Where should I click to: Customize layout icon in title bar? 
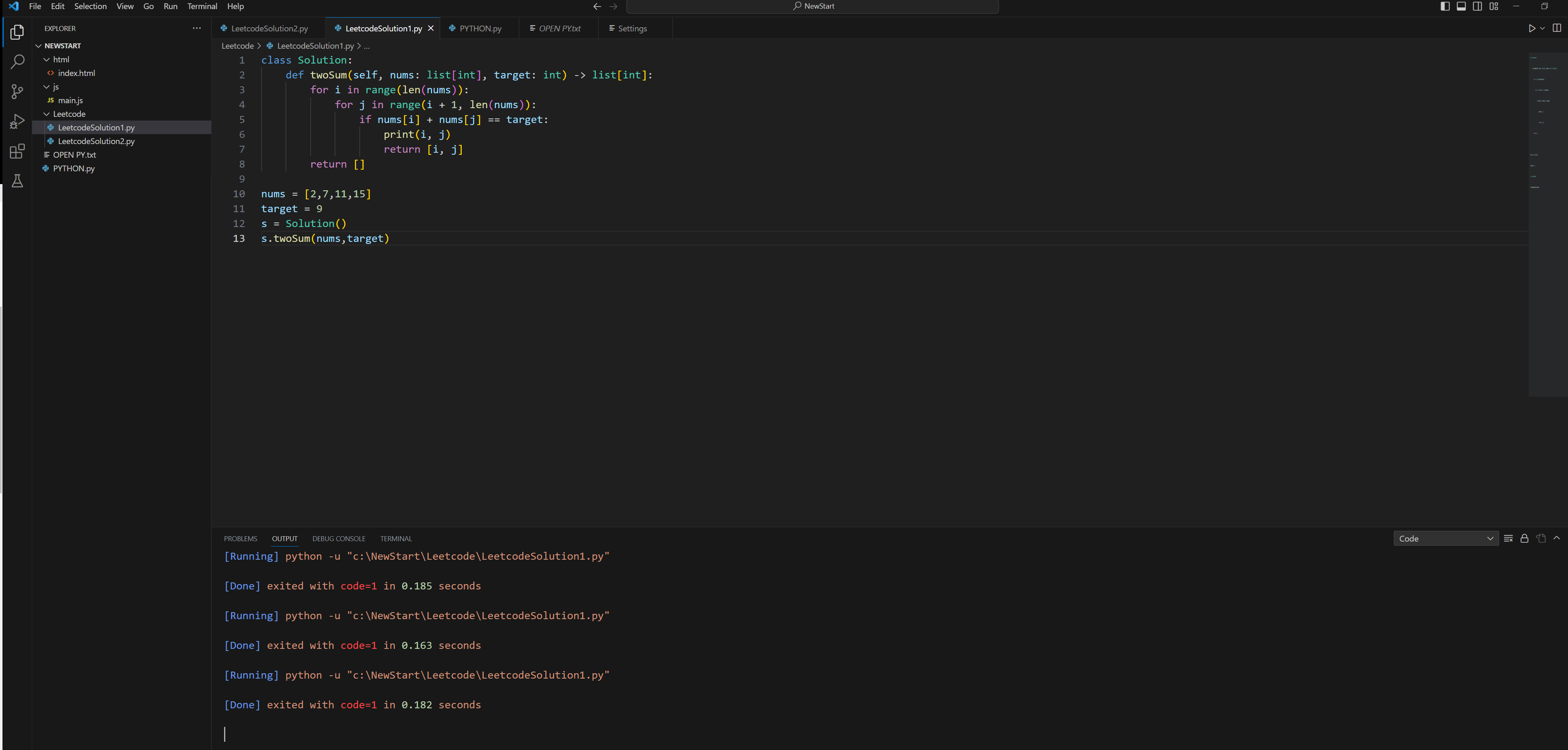pyautogui.click(x=1494, y=6)
